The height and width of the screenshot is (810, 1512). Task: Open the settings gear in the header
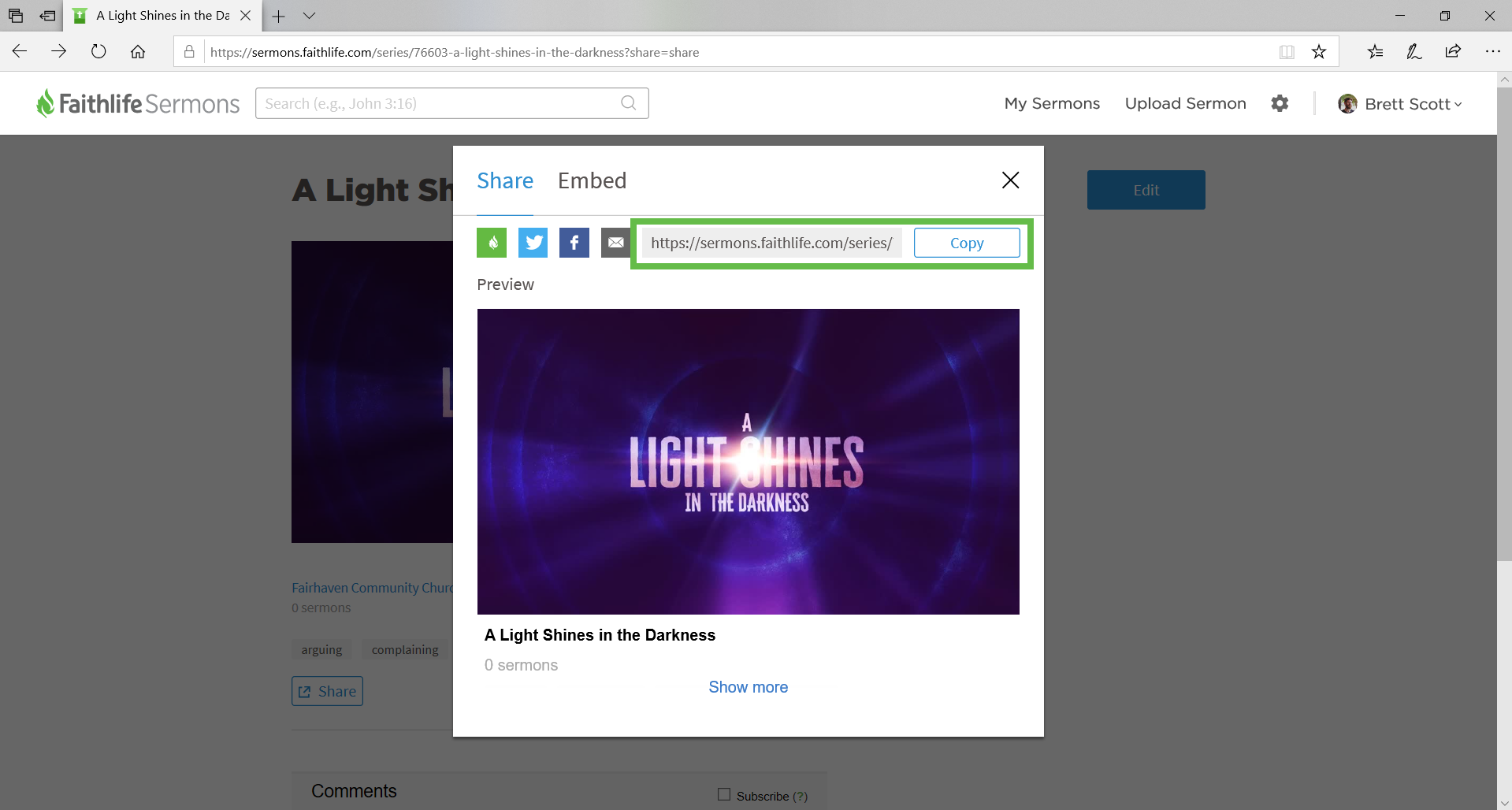[1280, 103]
